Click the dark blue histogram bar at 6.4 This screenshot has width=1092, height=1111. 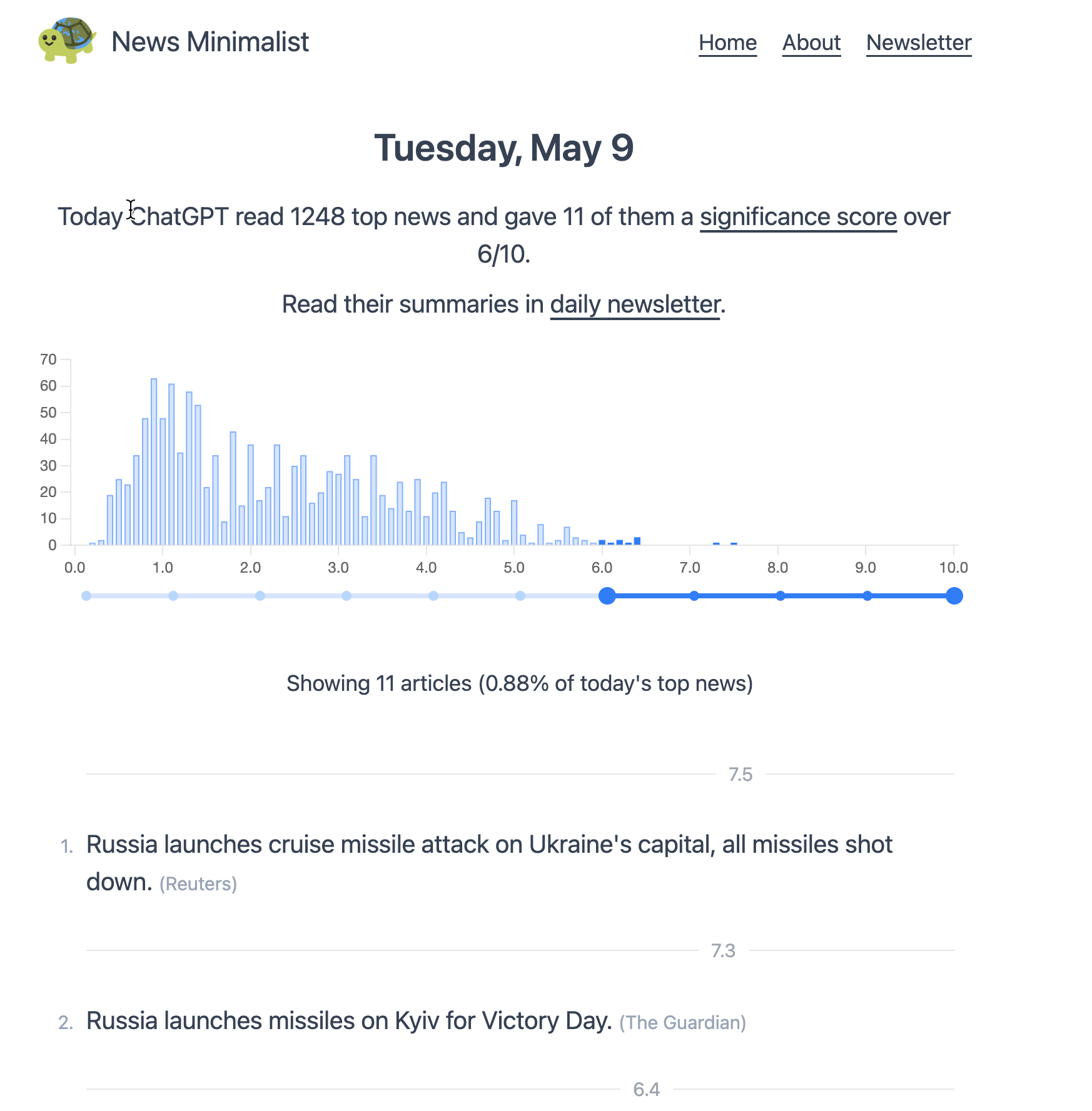[637, 541]
